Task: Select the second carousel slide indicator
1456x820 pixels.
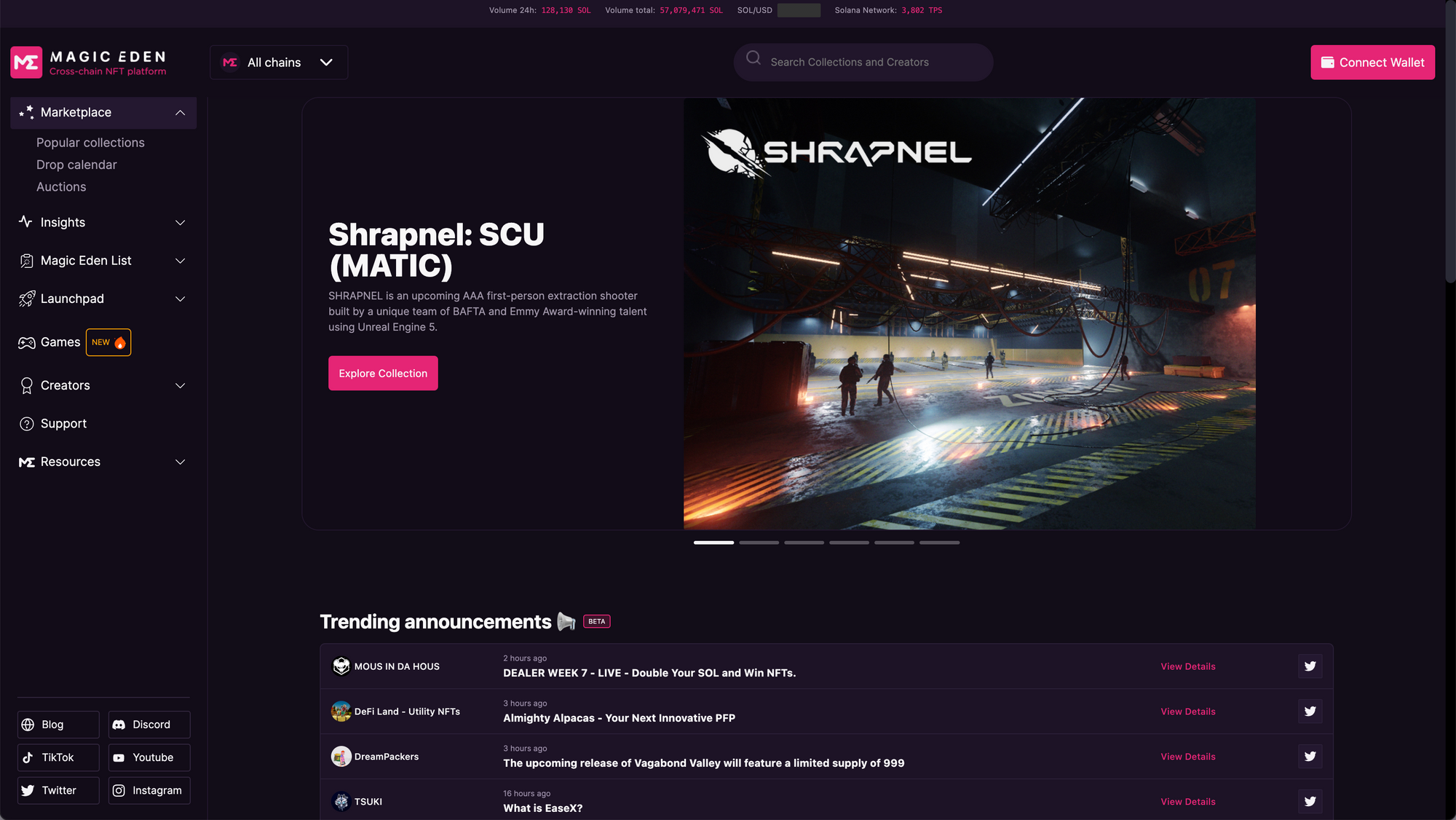Action: click(759, 543)
